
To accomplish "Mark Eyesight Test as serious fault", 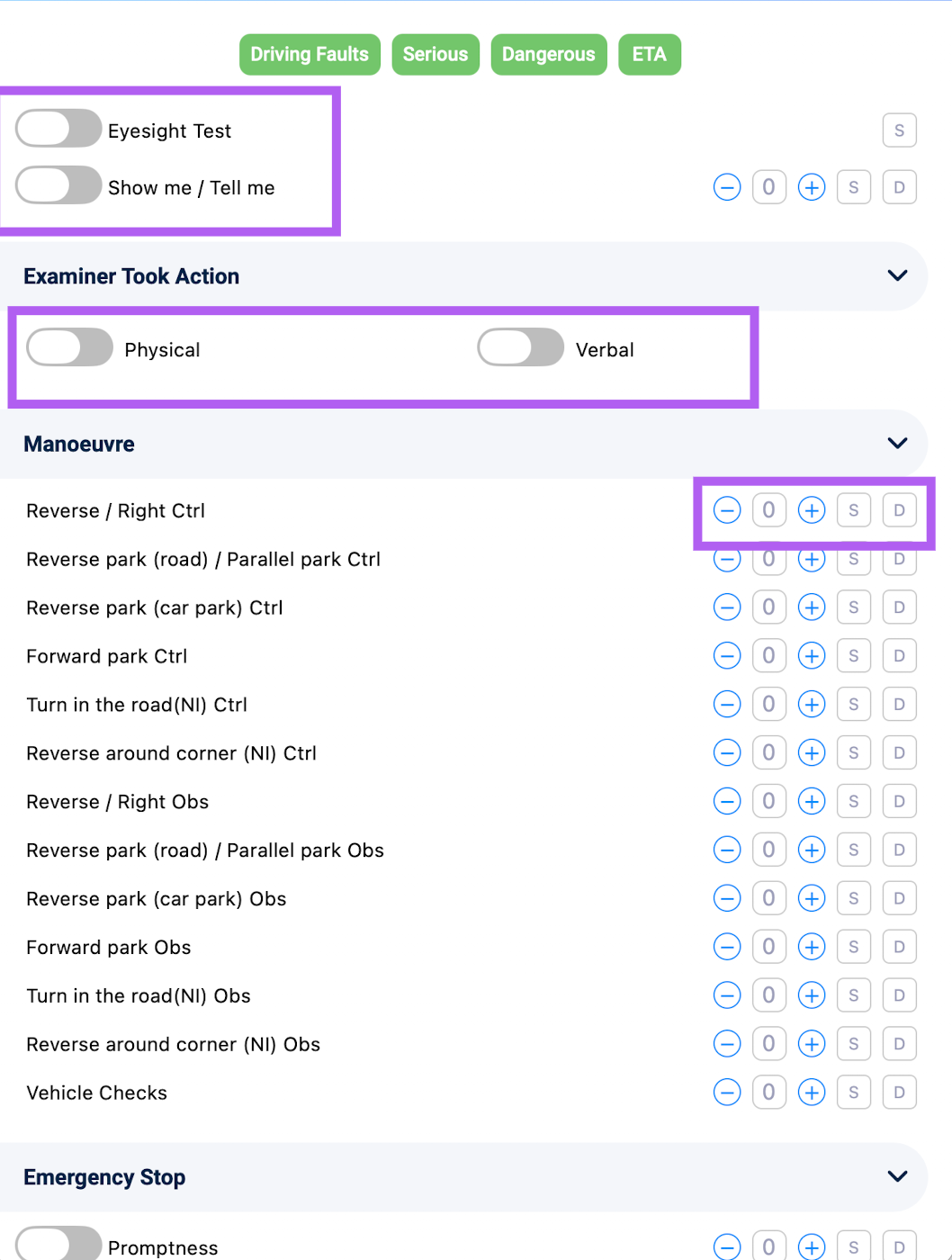I will point(899,130).
